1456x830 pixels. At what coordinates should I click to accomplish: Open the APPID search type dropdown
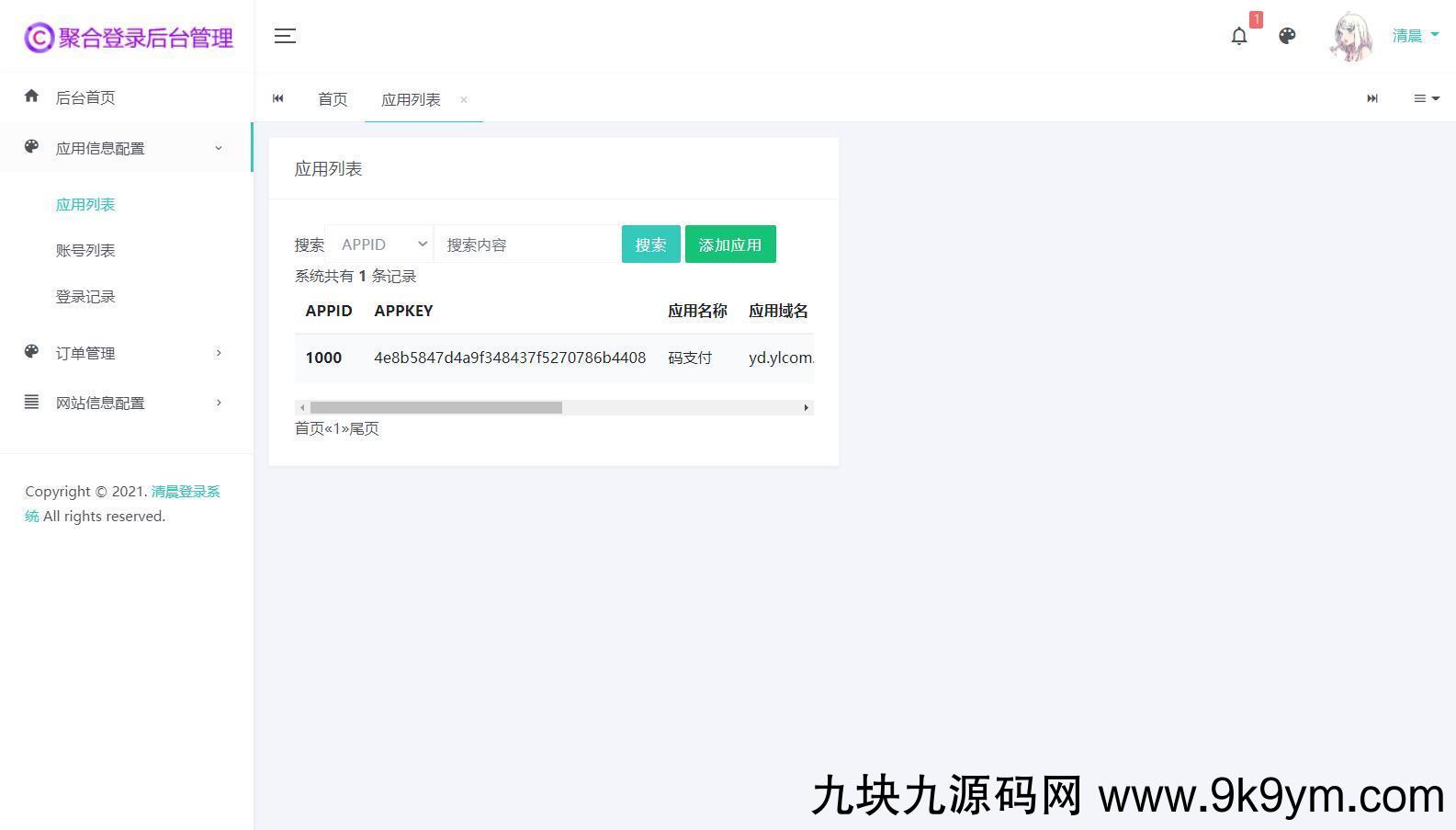[x=380, y=244]
